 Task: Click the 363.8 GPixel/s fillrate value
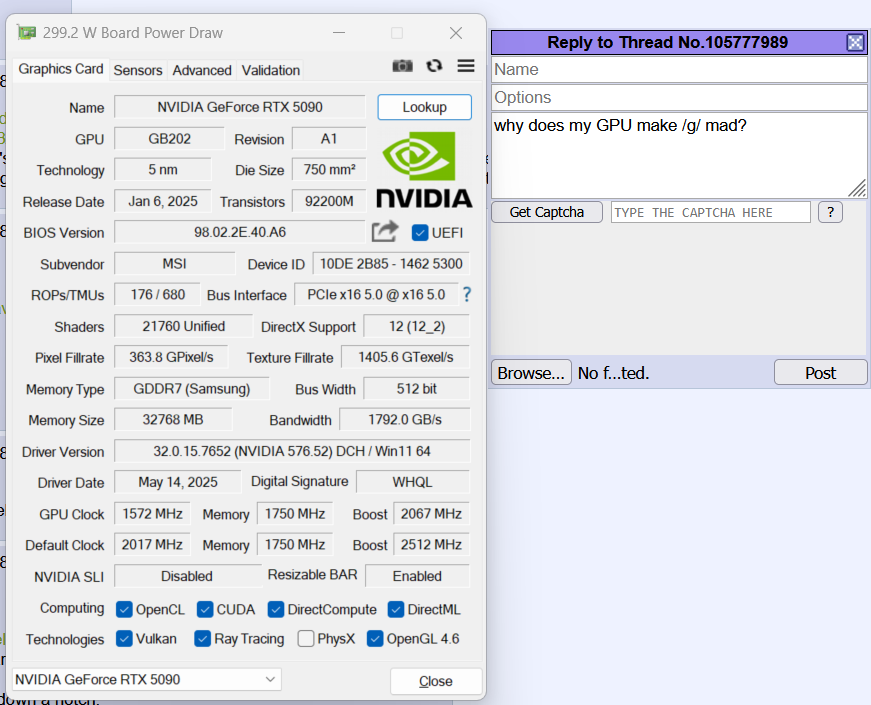click(x=171, y=357)
